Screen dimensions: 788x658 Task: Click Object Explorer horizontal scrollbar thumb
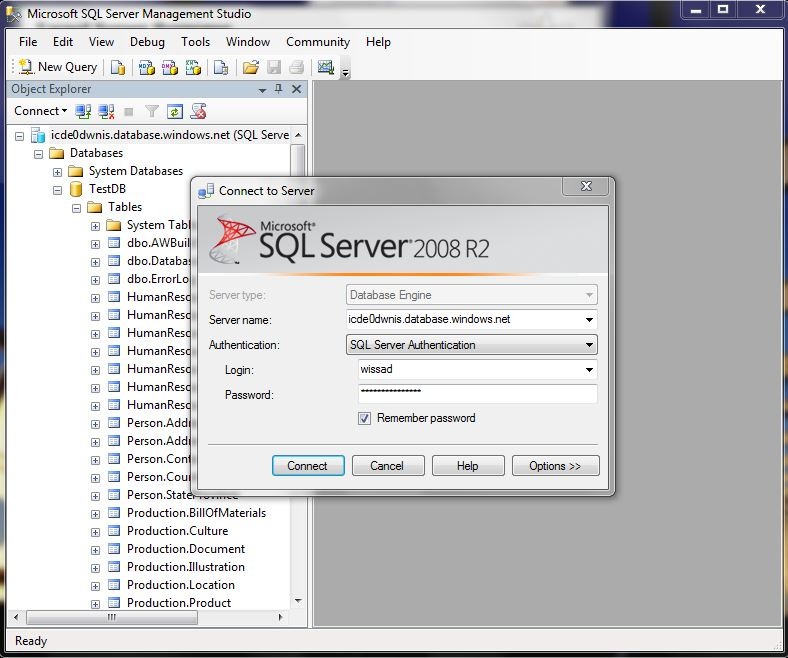(112, 617)
